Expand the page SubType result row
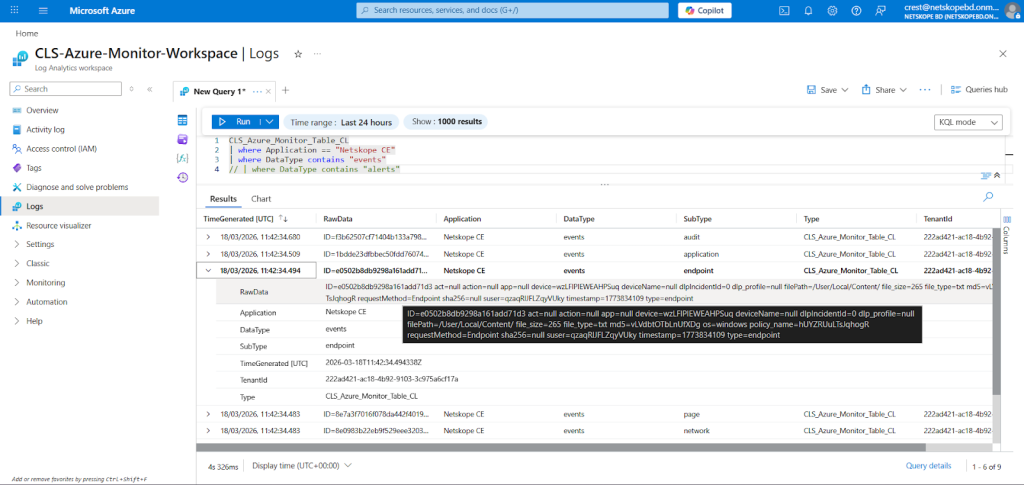This screenshot has width=1024, height=485. (208, 414)
